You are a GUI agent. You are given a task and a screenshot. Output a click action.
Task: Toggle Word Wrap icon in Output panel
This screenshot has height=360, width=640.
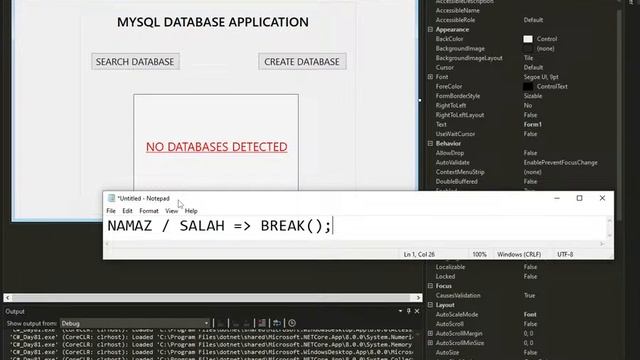[x=277, y=323]
